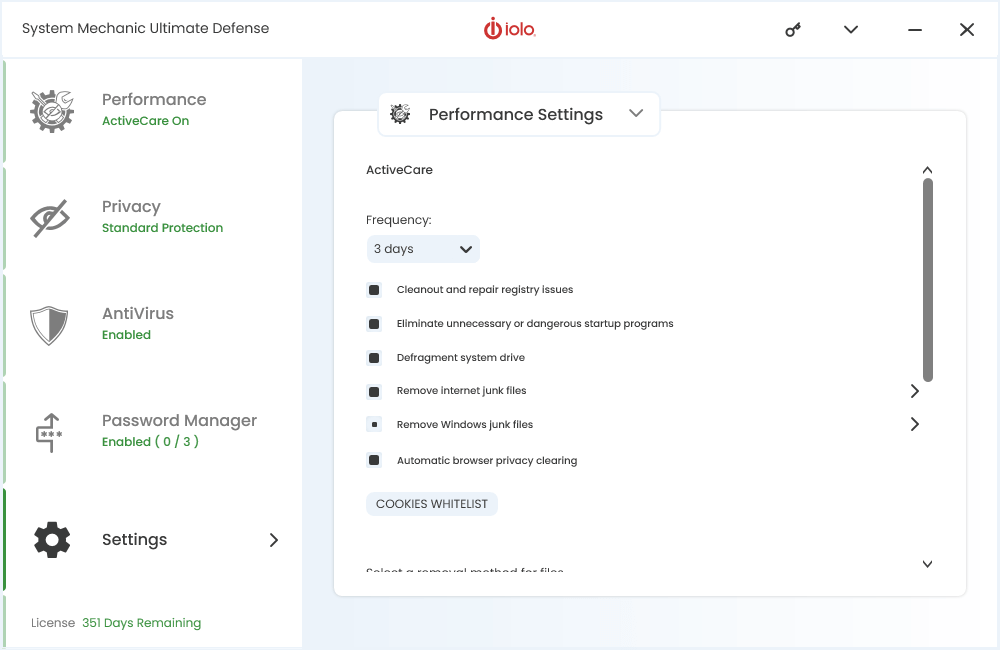The width and height of the screenshot is (1000, 650).
Task: Select the Settings gear icon in sidebar
Action: tap(51, 539)
